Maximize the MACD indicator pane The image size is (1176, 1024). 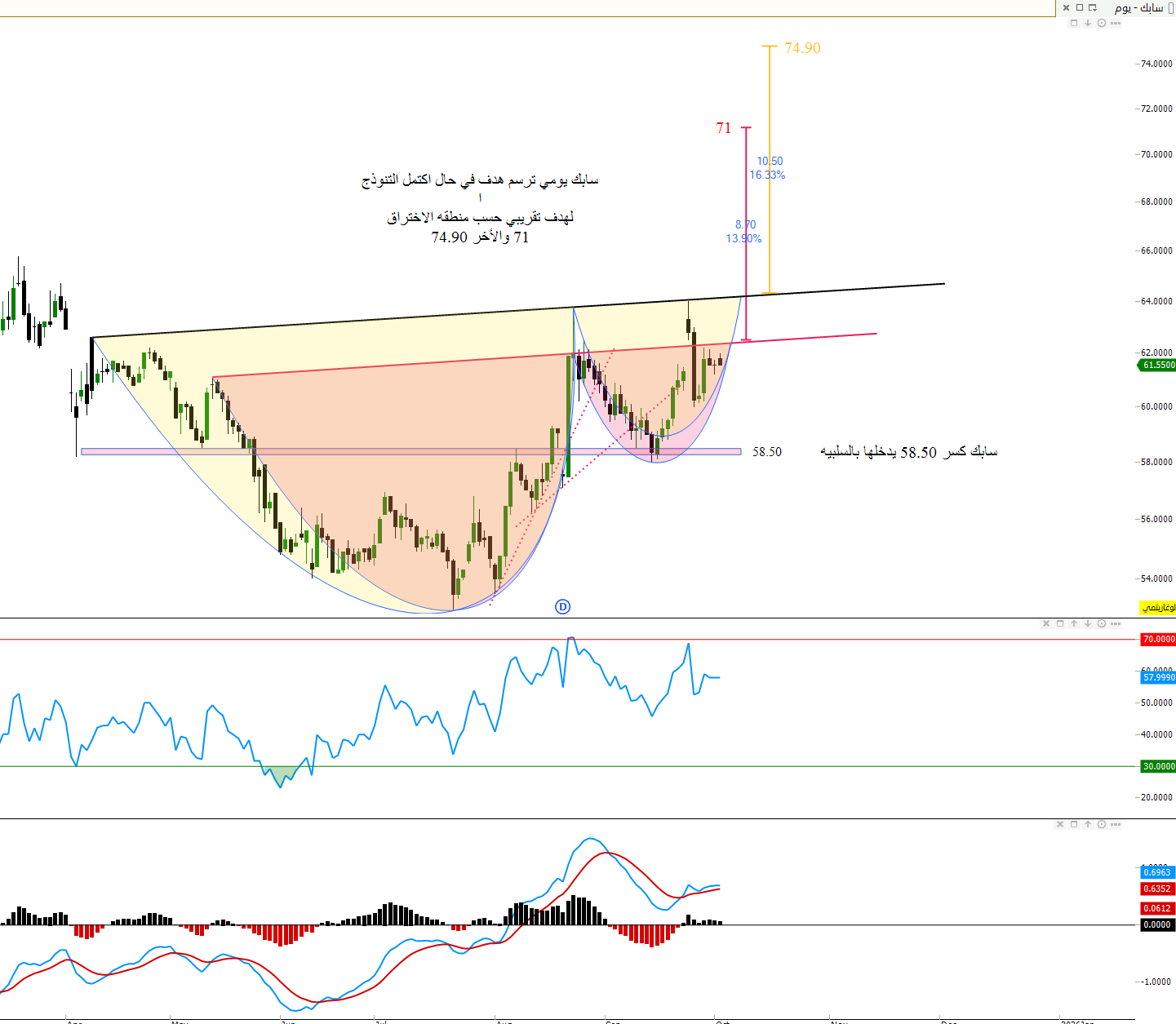1074,824
